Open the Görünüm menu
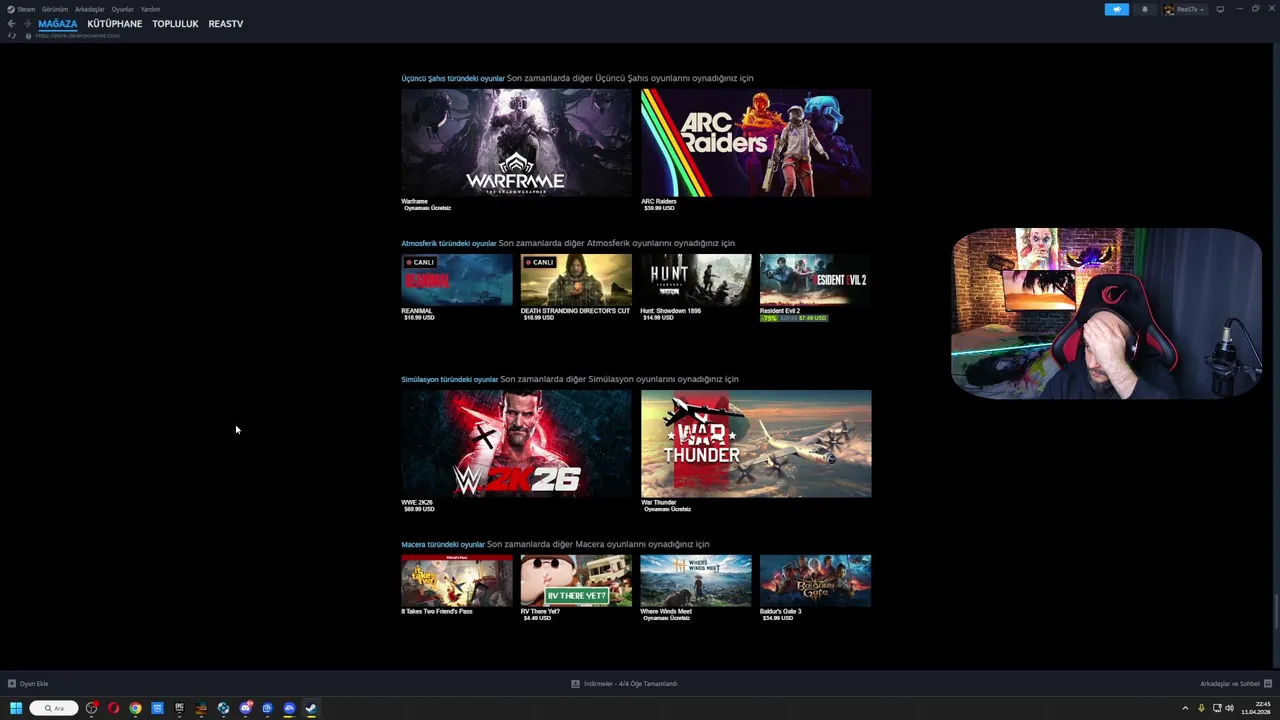This screenshot has width=1280, height=720. [55, 9]
